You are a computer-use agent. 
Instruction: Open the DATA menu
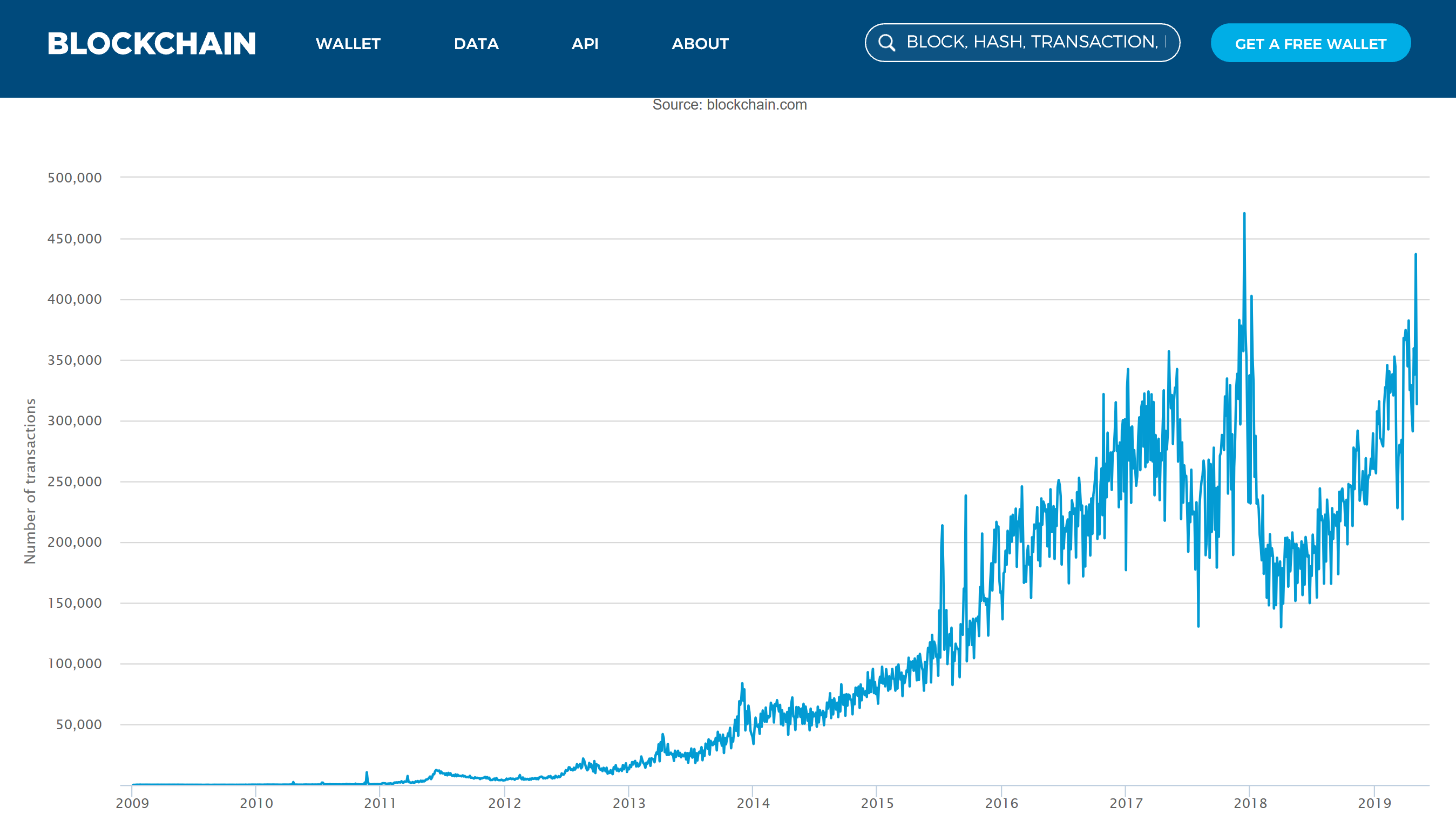click(476, 44)
